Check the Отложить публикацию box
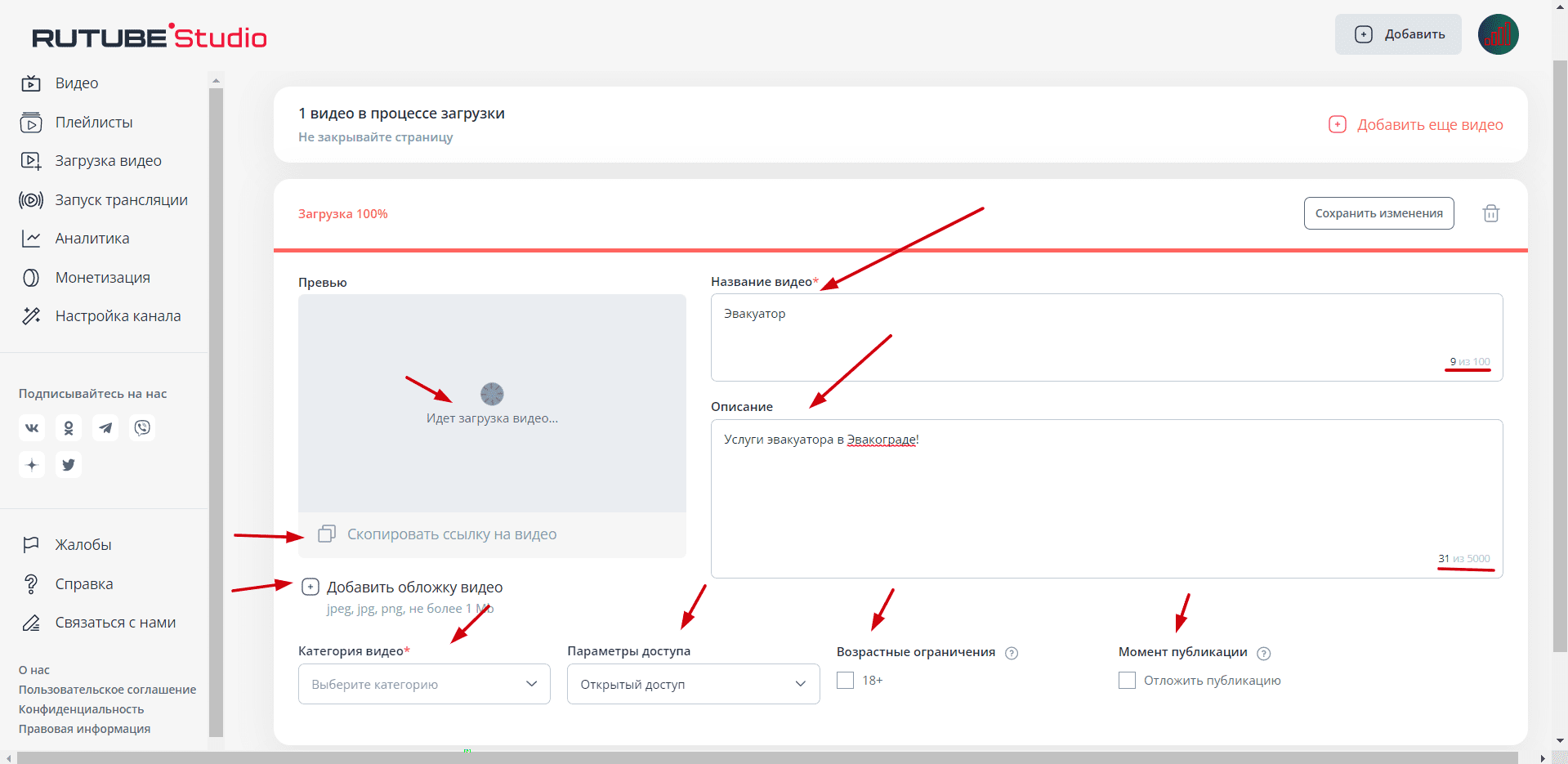 coord(1127,680)
